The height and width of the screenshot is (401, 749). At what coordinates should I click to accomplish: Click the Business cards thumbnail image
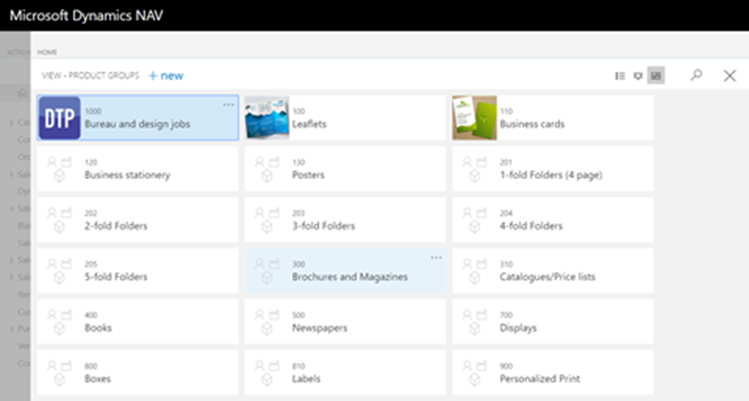click(475, 118)
